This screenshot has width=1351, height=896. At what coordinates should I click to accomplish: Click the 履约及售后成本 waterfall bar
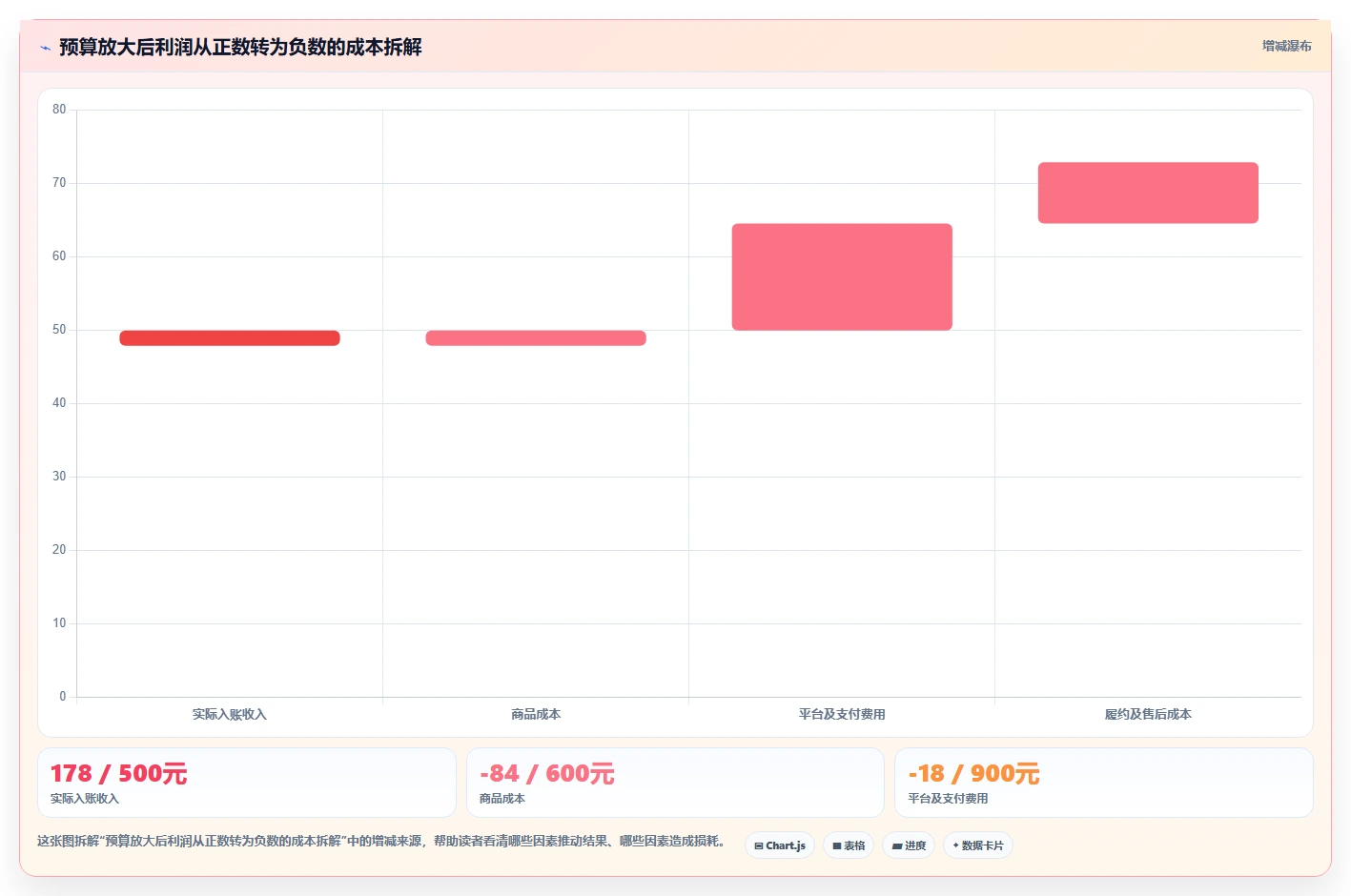[x=1148, y=193]
